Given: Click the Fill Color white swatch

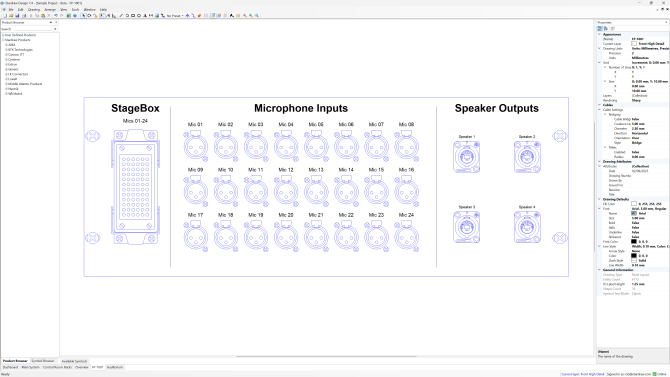Looking at the screenshot, I should click(634, 204).
